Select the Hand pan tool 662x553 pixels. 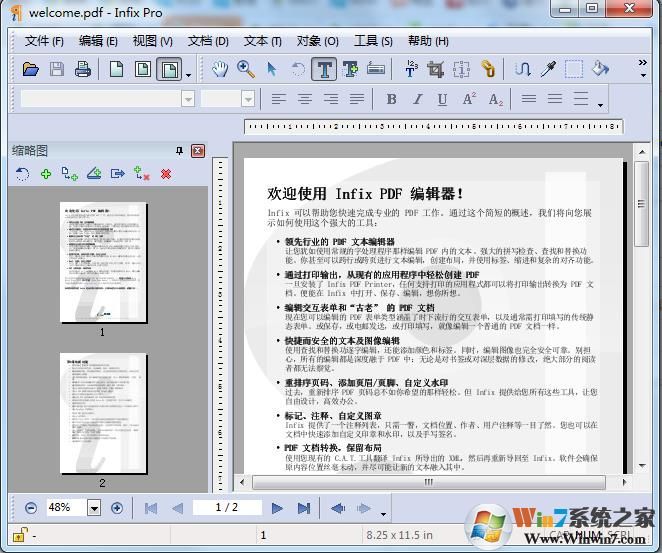(221, 69)
